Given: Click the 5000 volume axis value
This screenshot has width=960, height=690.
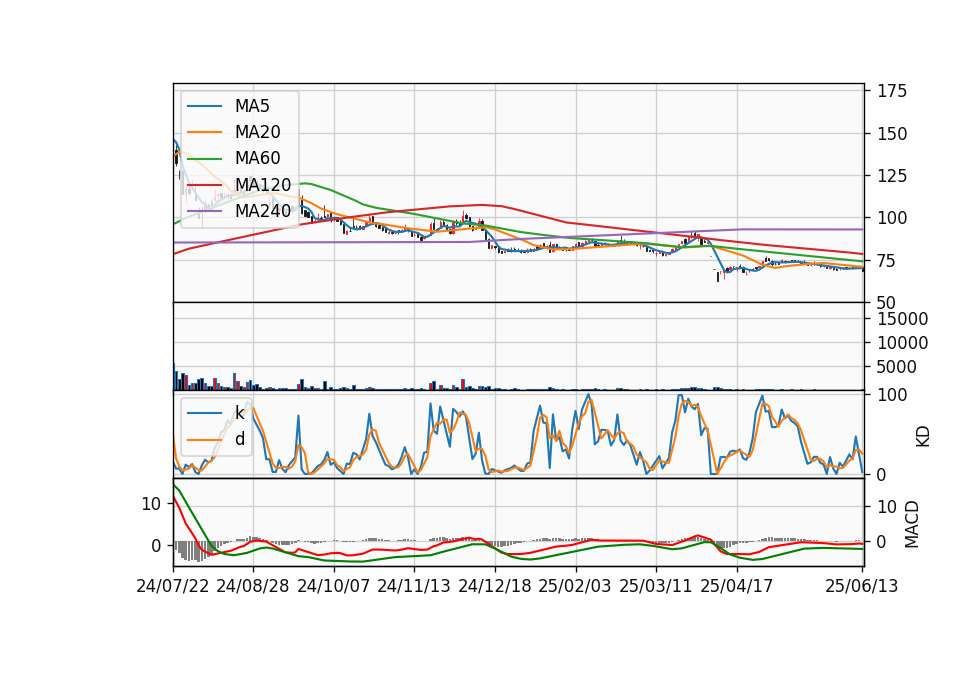Looking at the screenshot, I should point(897,367).
